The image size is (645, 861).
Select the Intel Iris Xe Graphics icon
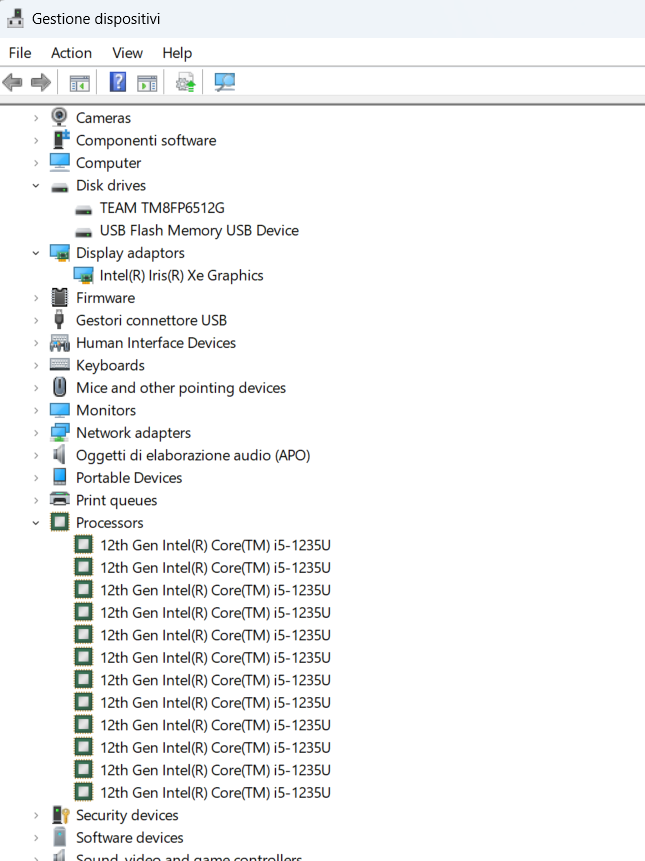83,275
